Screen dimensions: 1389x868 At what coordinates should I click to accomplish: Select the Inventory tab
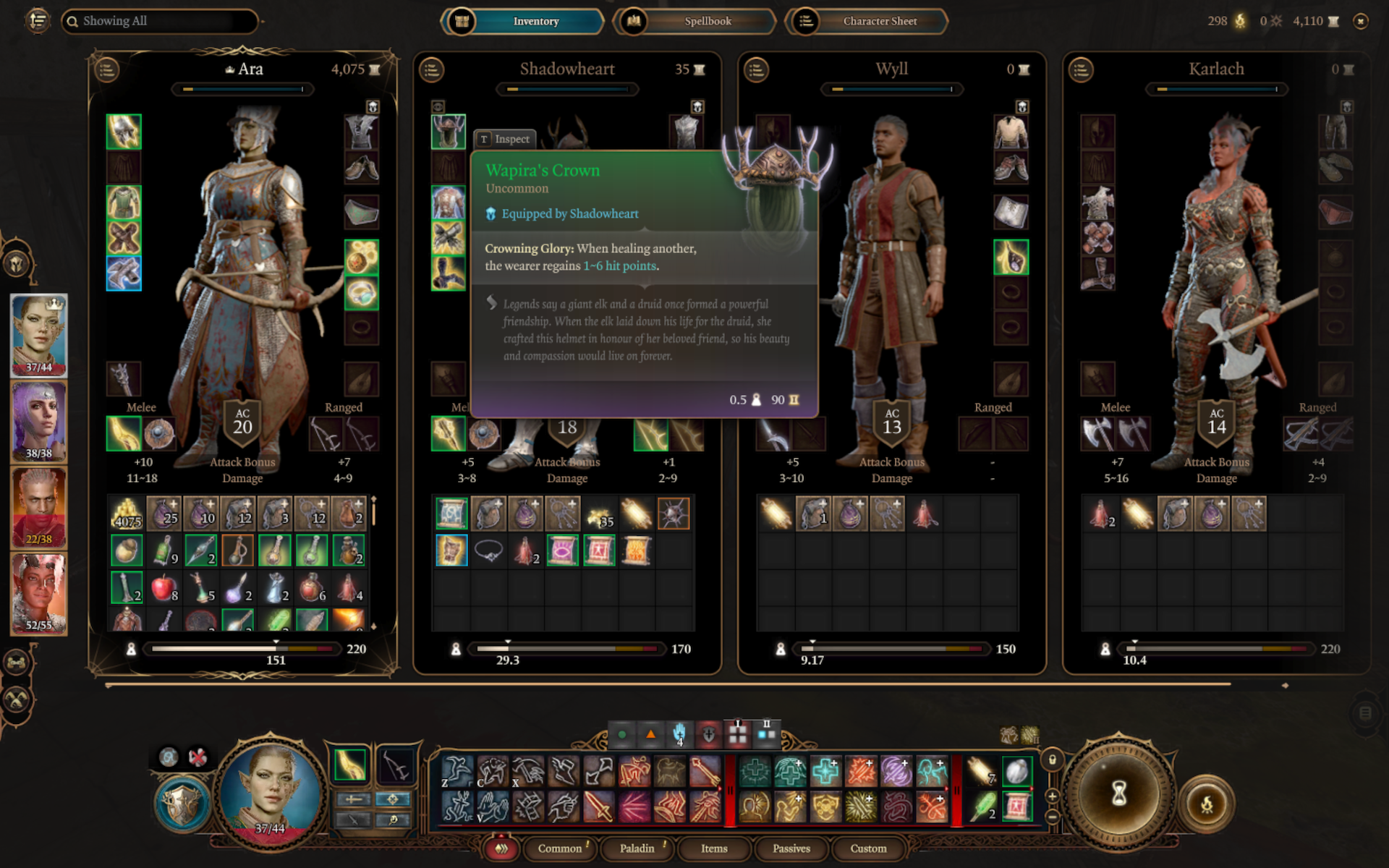(523, 21)
